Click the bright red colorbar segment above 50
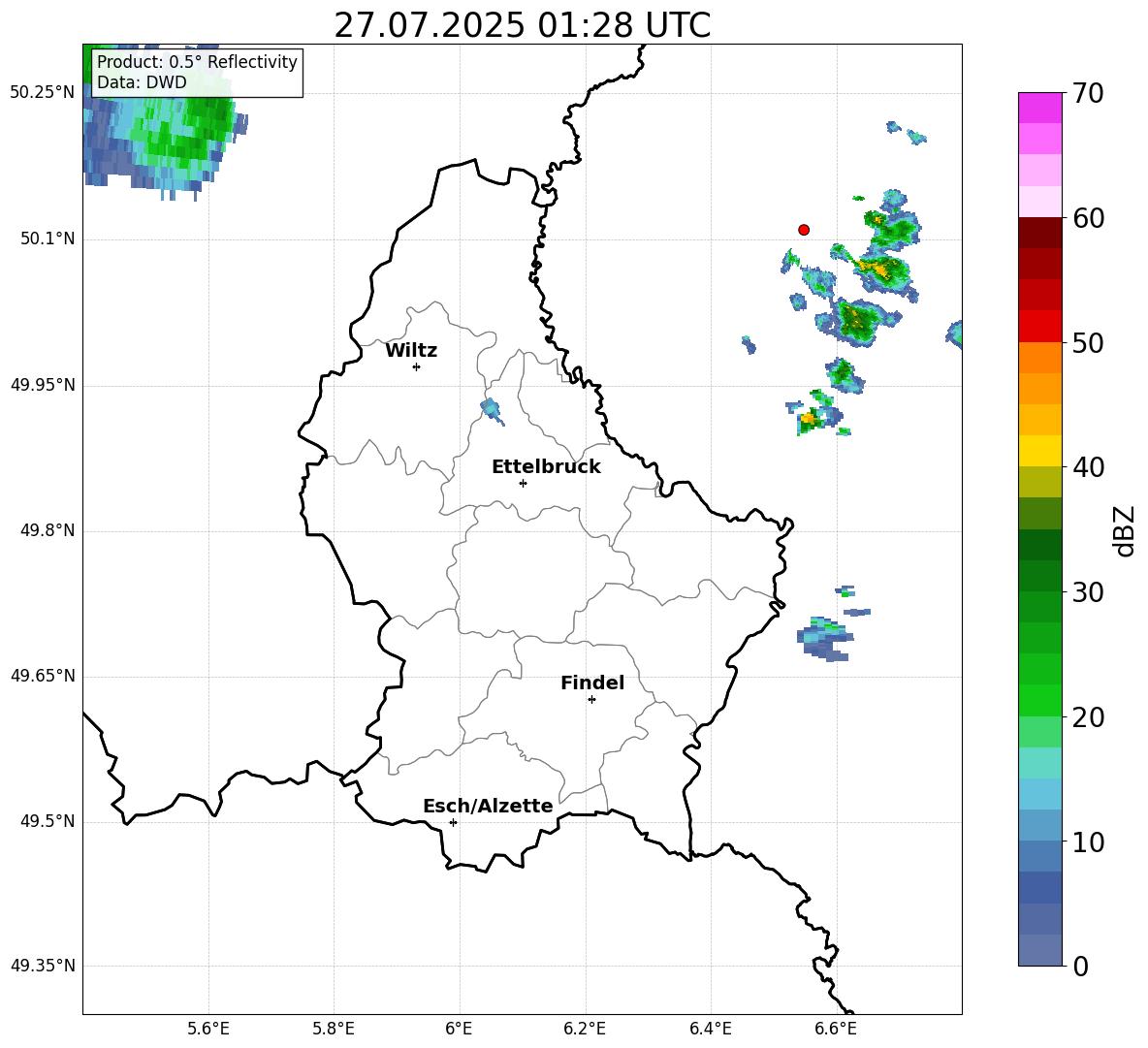Screen dimensions: 1148x1048 1039,327
